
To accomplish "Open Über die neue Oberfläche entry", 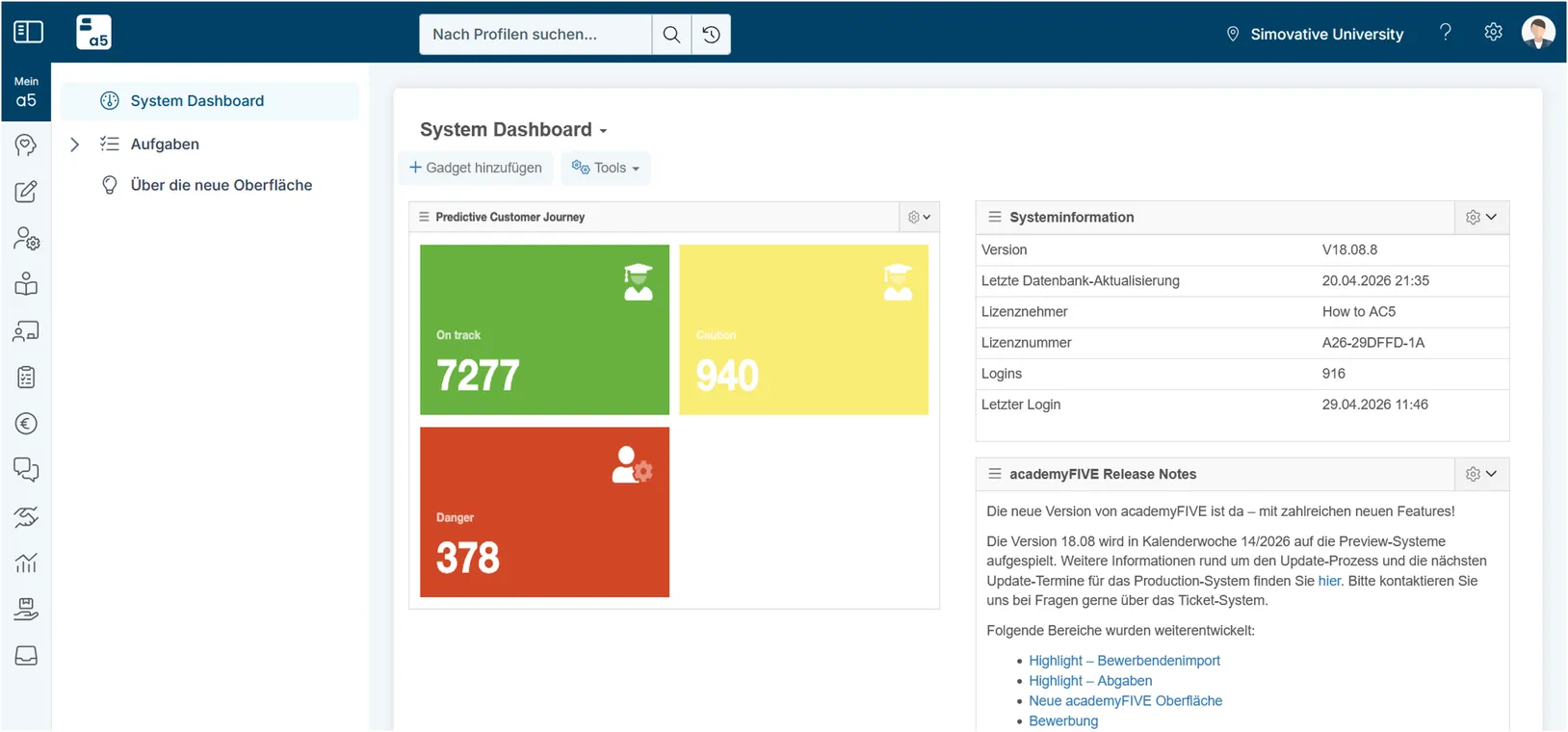I will click(222, 185).
